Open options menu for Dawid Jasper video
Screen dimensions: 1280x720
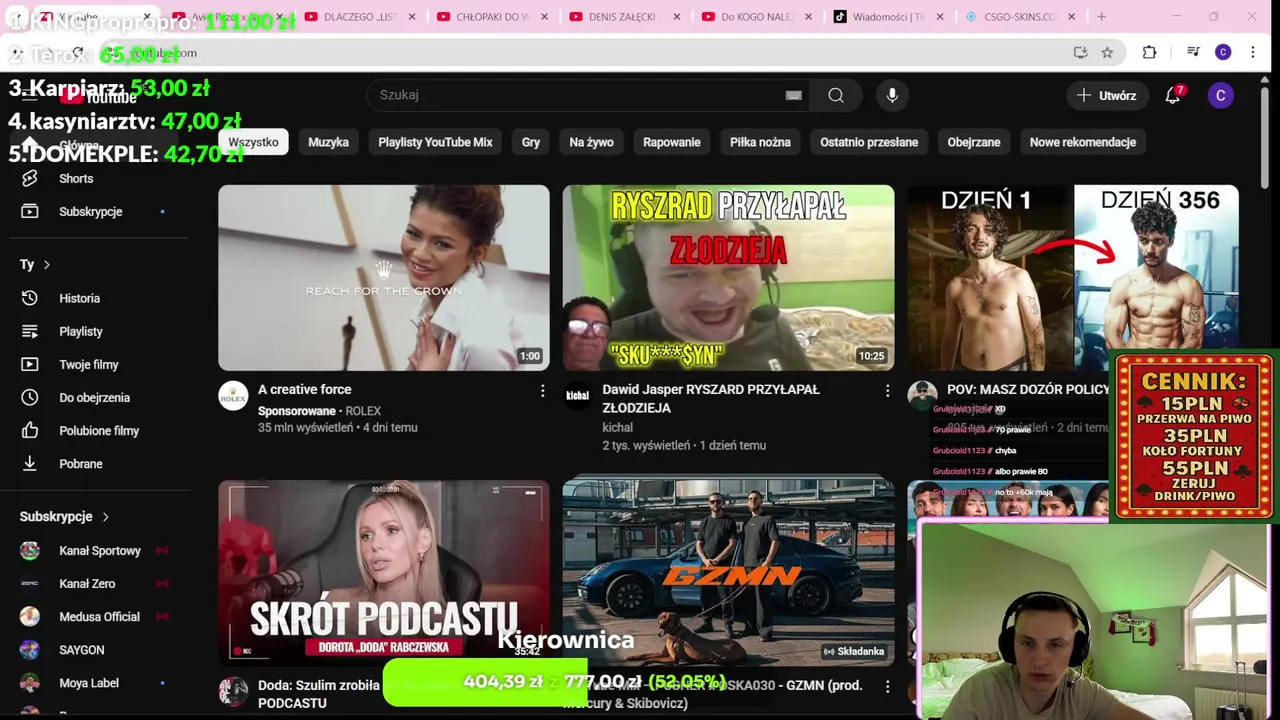pos(887,390)
